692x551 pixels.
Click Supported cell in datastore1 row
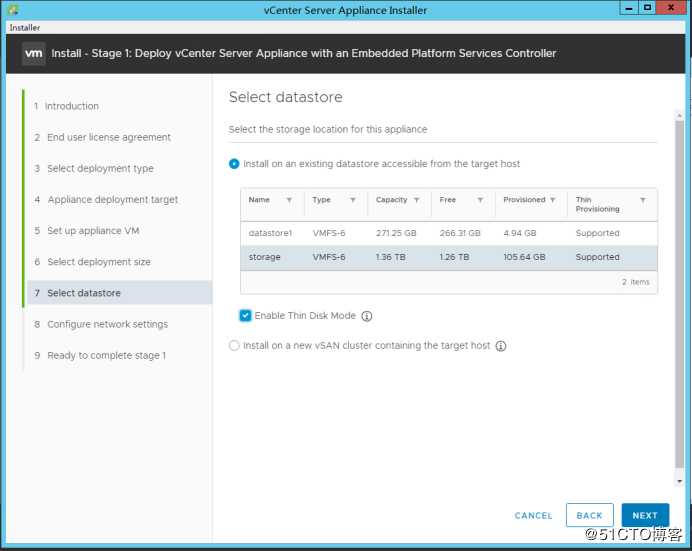point(598,233)
